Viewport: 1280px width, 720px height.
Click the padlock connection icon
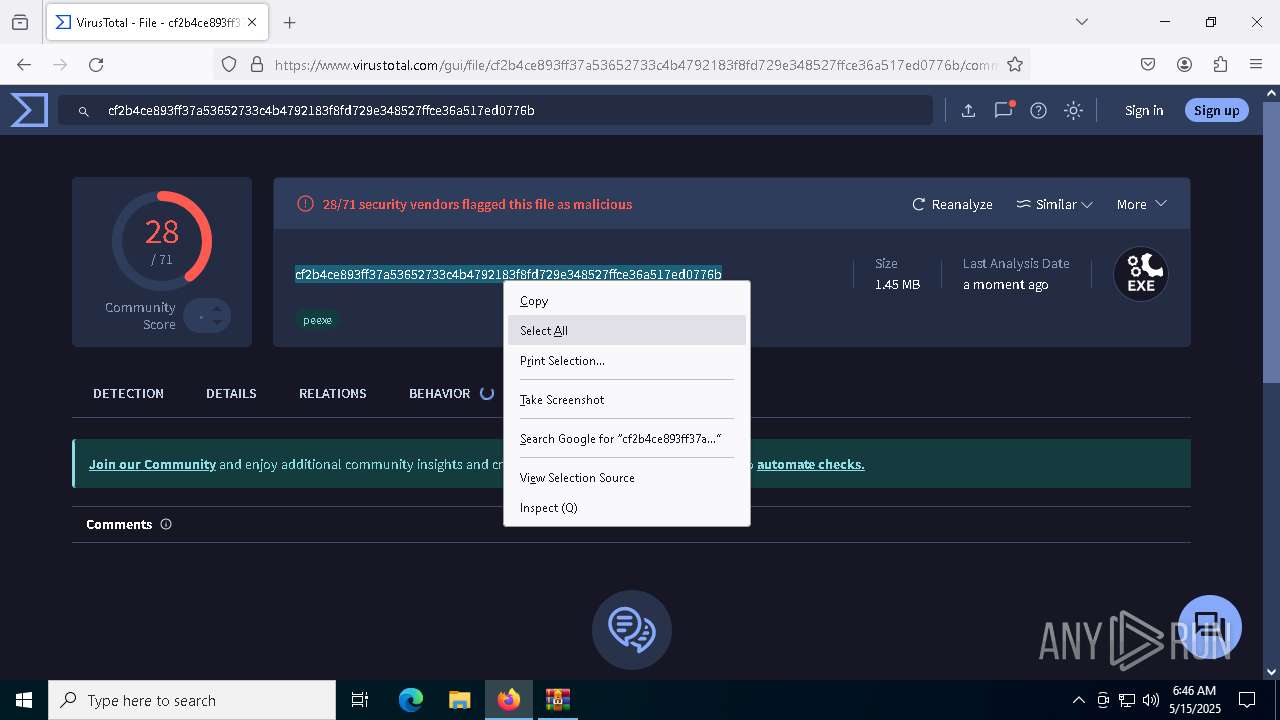pyautogui.click(x=256, y=64)
